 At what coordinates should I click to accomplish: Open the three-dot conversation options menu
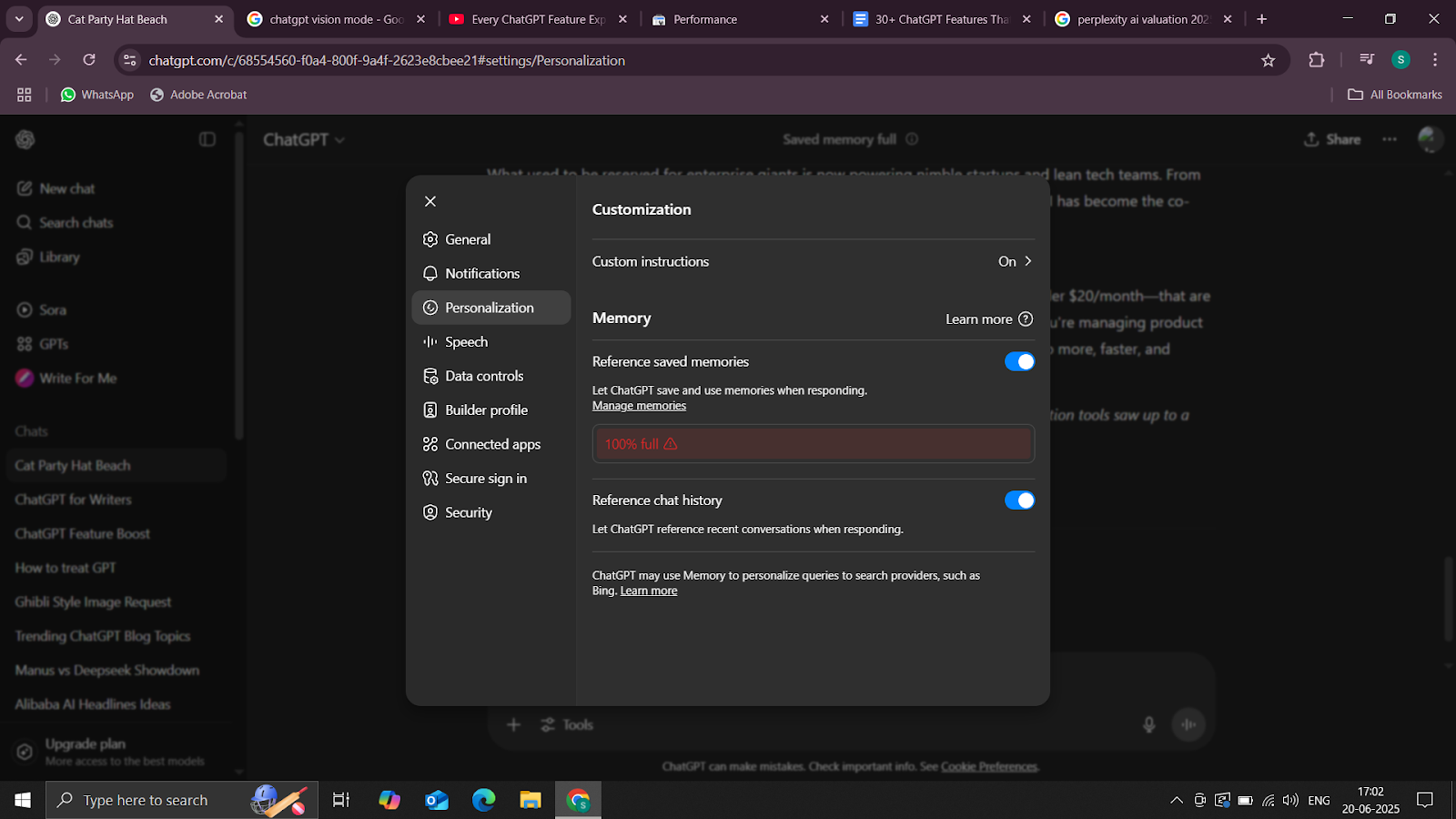(1390, 139)
